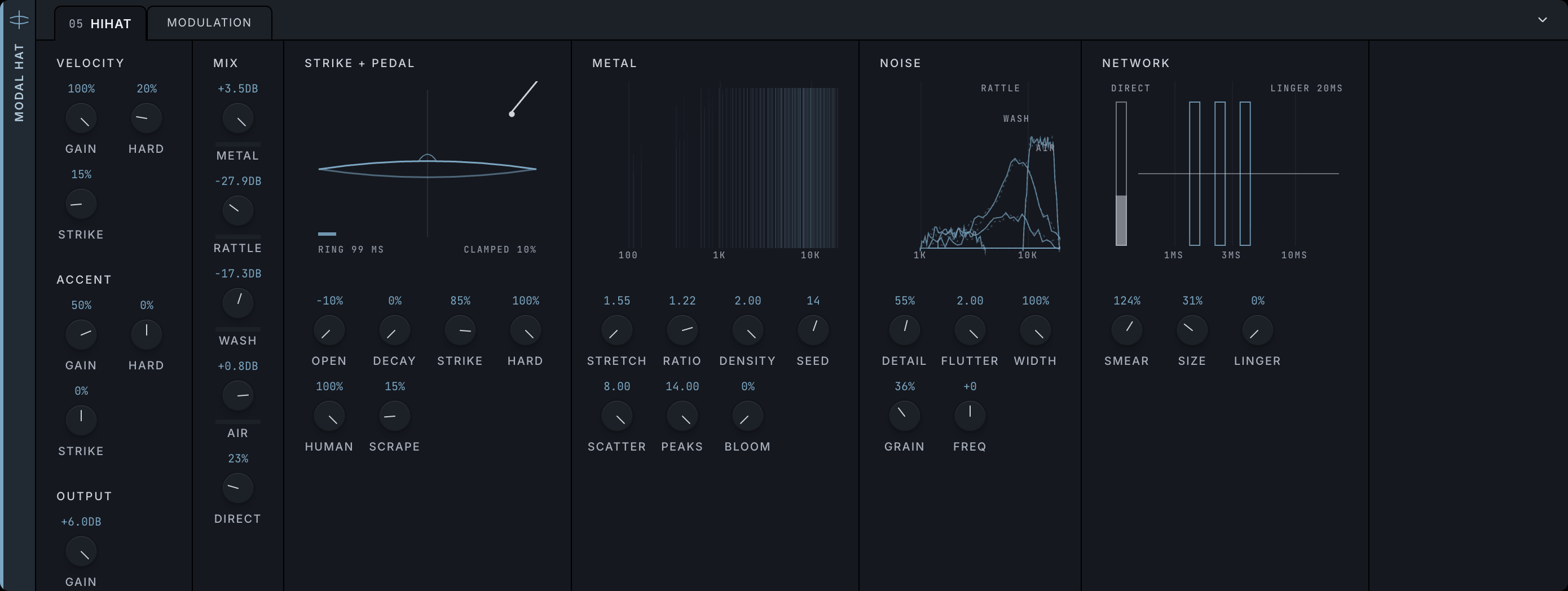Click the Strike + Pedal STRIKE knob at 85%

460,330
